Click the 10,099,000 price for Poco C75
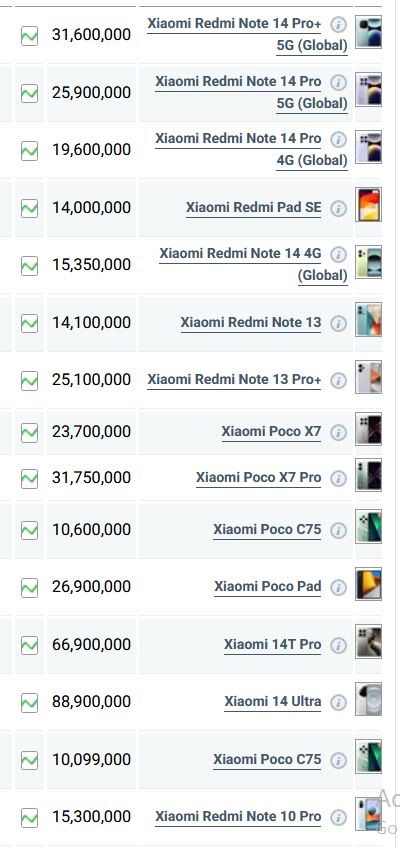The width and height of the screenshot is (400, 848). 91,760
